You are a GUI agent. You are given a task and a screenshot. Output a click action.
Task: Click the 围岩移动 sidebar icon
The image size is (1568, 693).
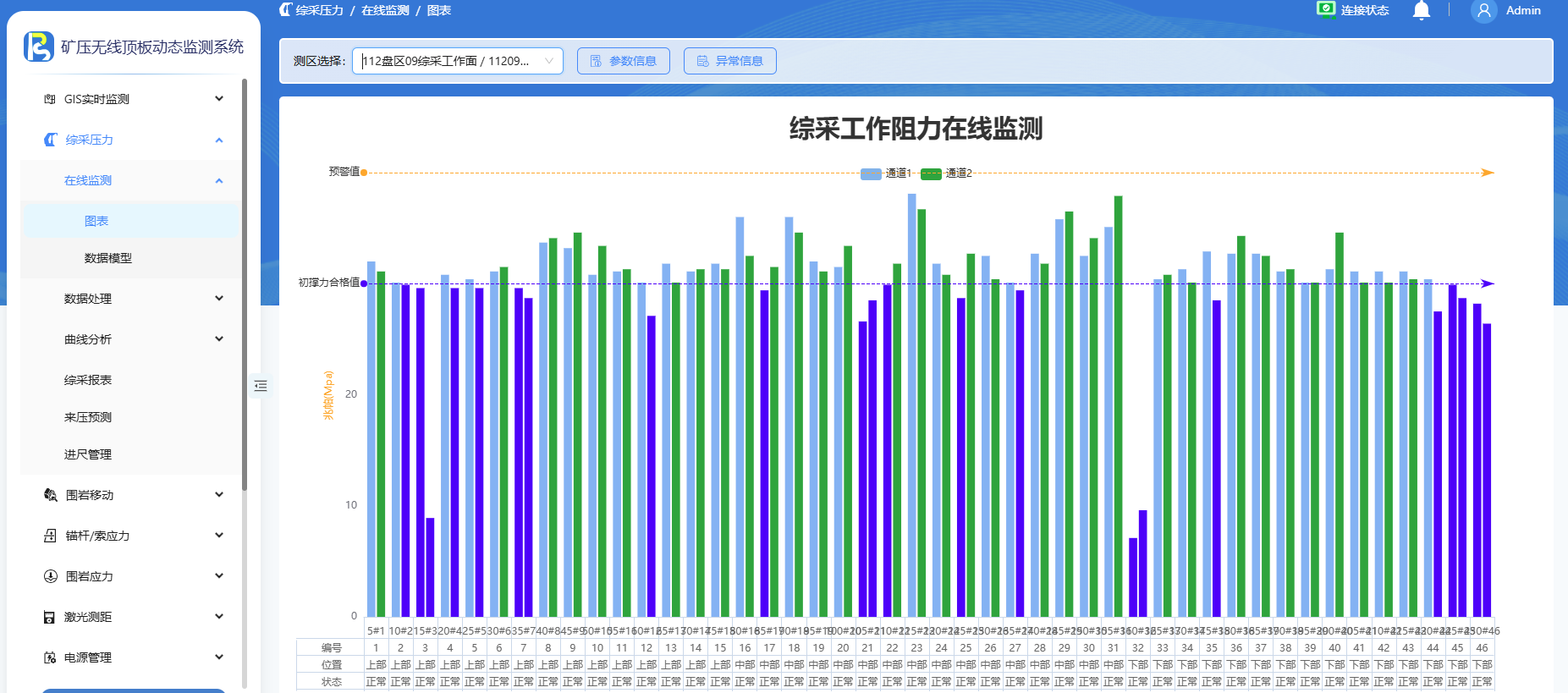pos(50,495)
